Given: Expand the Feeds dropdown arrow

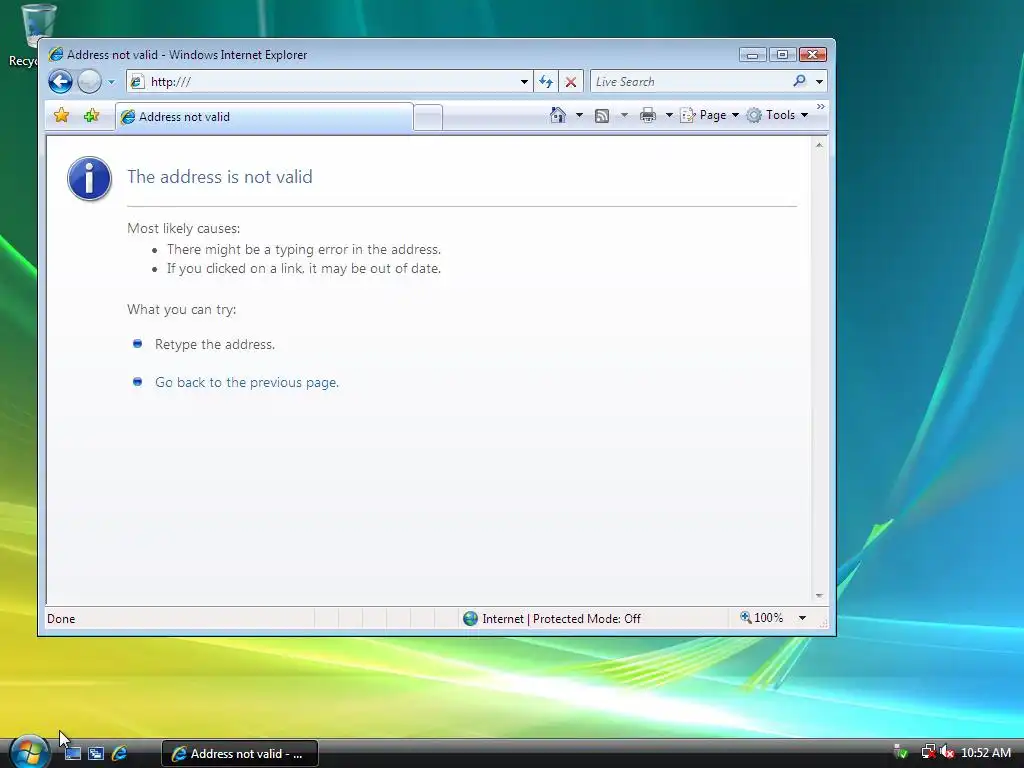Looking at the screenshot, I should coord(624,115).
